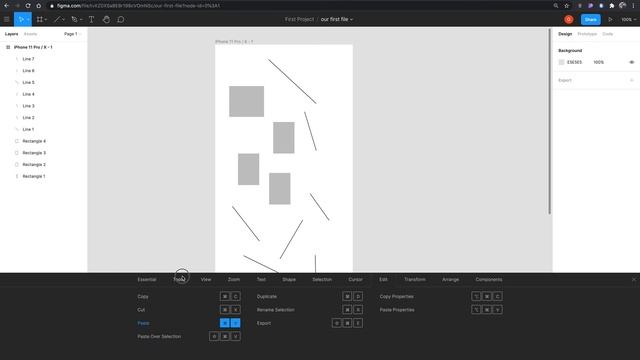Select the Move tool

(21, 19)
